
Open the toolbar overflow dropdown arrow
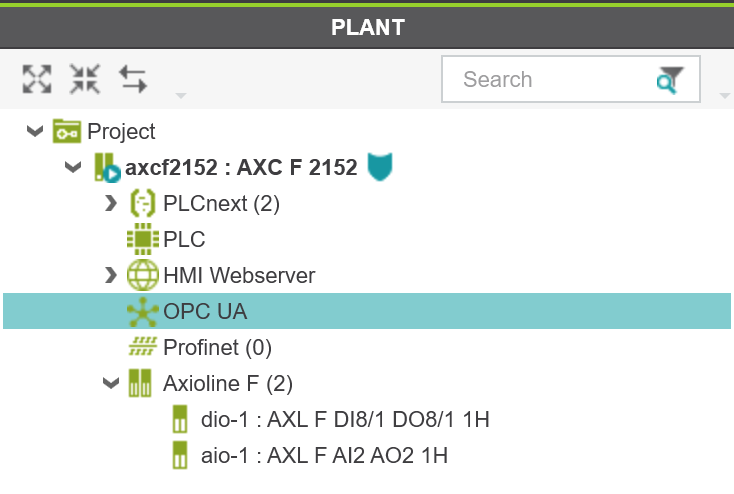181,96
